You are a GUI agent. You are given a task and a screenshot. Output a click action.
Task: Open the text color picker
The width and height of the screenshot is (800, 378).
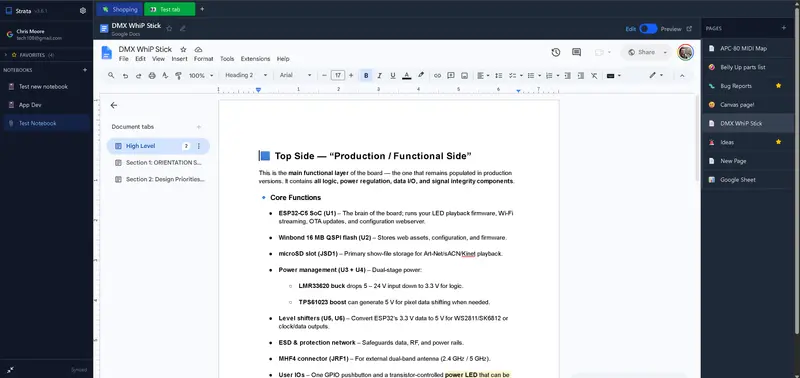click(x=407, y=75)
